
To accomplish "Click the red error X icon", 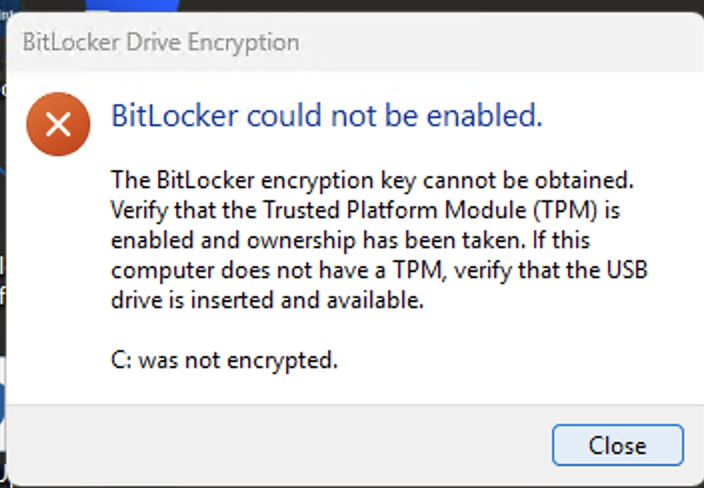I will click(x=58, y=124).
